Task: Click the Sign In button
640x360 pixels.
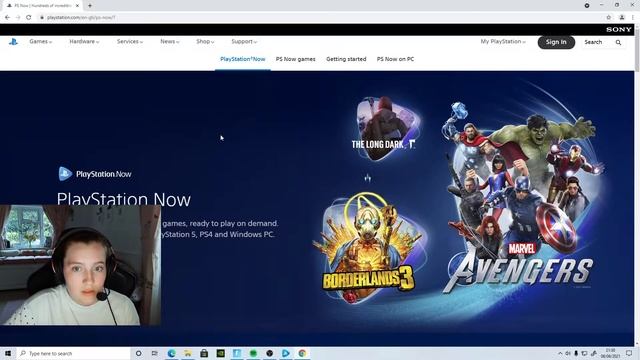Action: pos(556,42)
